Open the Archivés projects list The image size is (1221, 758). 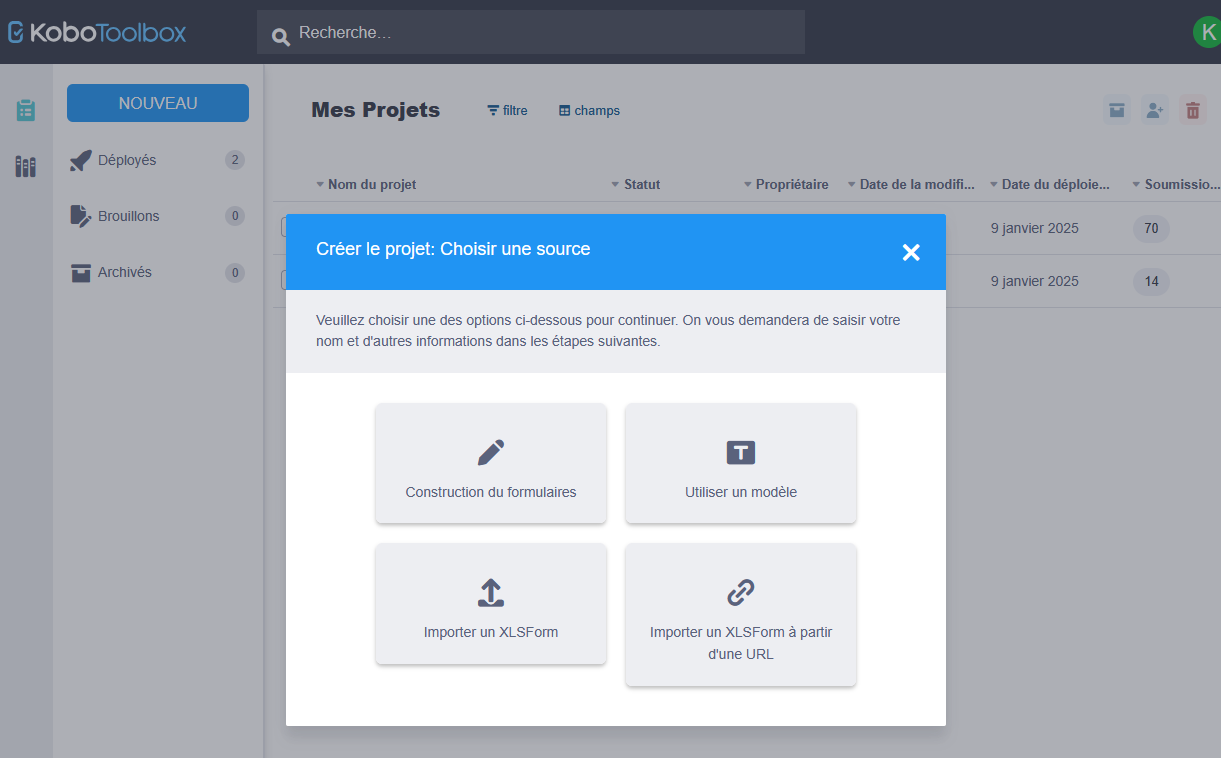[125, 272]
